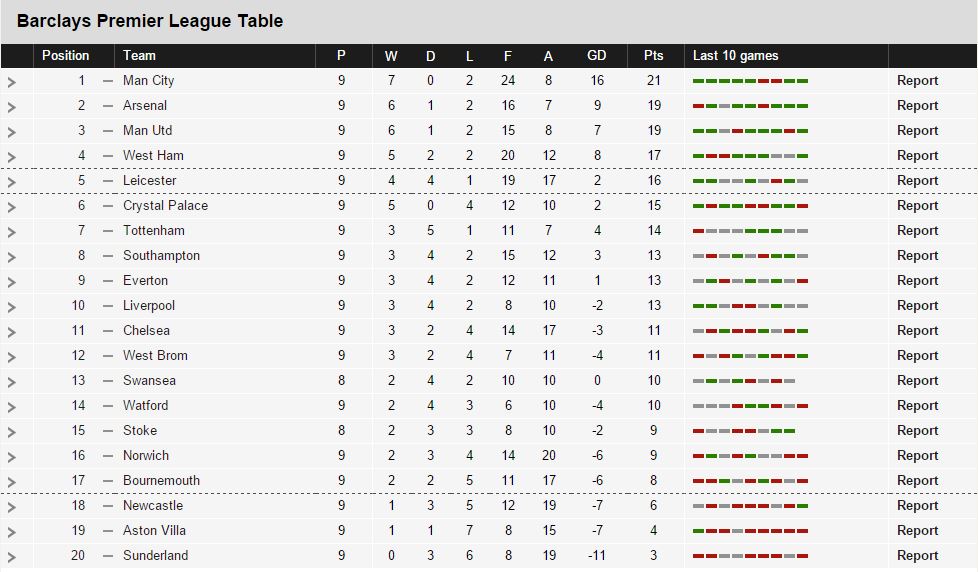This screenshot has height=572, width=978.
Task: Click Arsenal's position movement dash icon
Action: (x=108, y=106)
